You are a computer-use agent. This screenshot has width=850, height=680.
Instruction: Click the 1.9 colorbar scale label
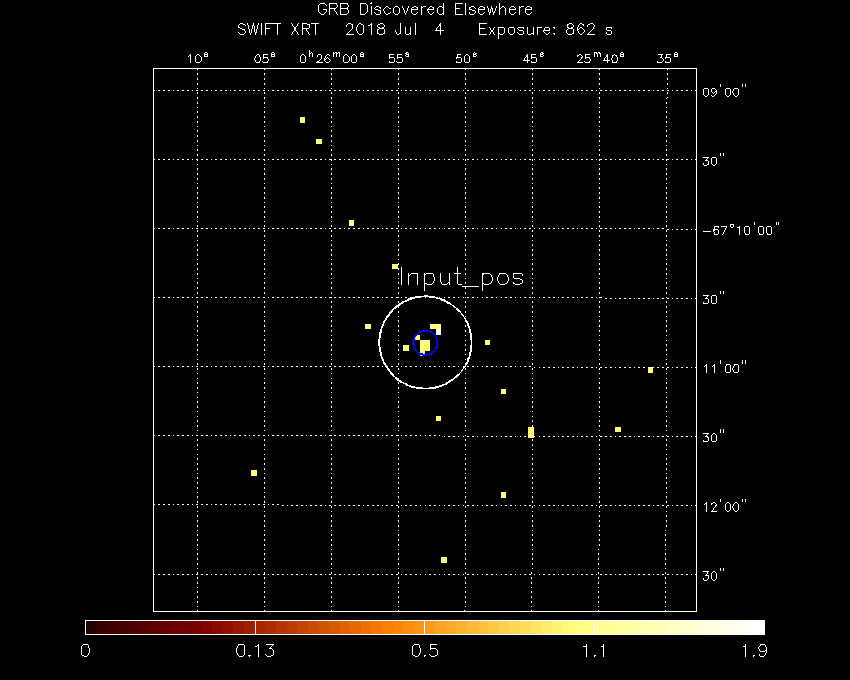[753, 652]
